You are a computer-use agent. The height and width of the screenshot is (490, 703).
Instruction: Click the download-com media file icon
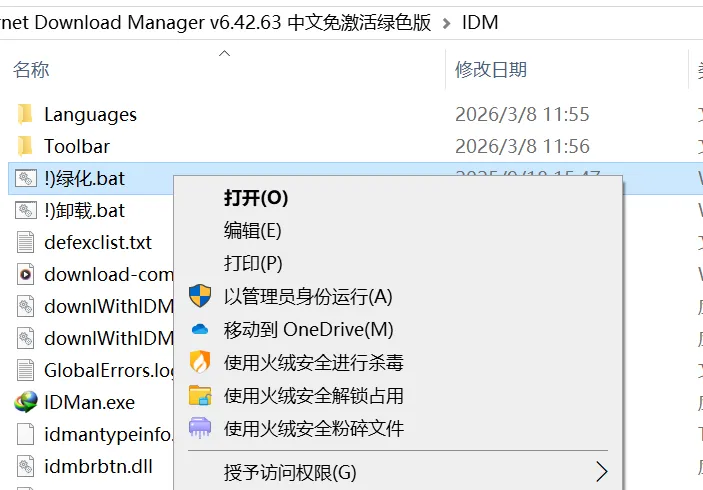point(26,274)
